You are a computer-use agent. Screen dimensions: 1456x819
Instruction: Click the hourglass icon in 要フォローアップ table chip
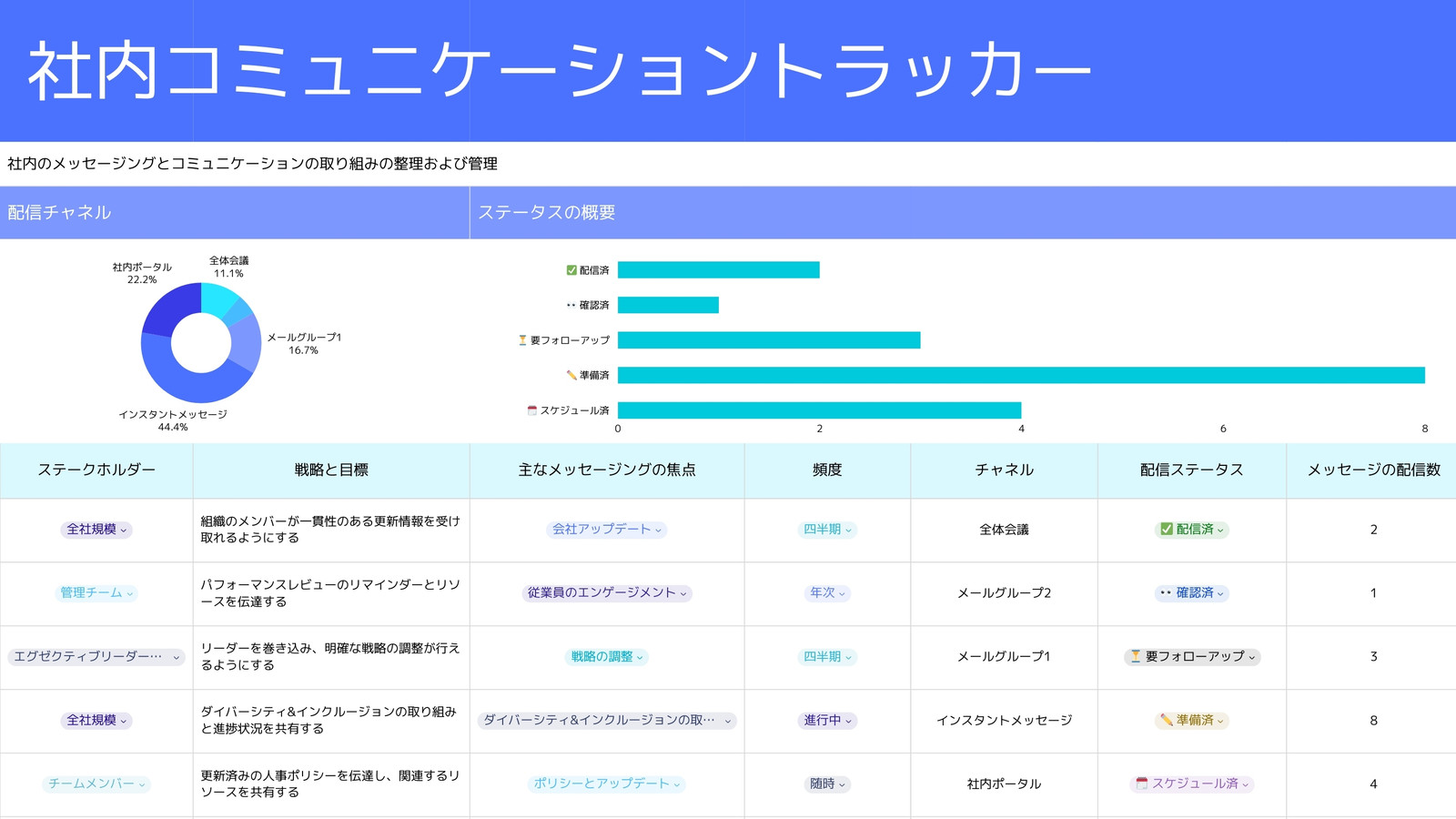point(1135,656)
